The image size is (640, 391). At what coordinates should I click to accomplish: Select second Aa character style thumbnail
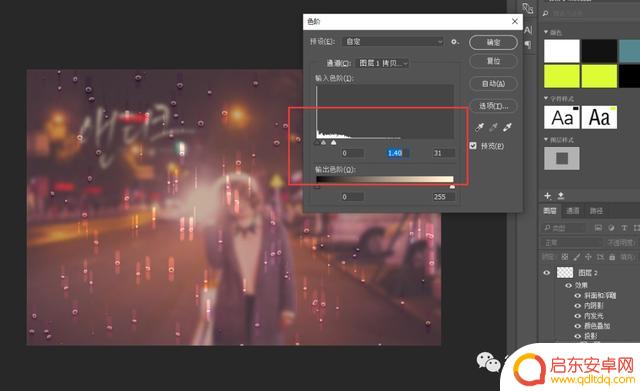599,117
